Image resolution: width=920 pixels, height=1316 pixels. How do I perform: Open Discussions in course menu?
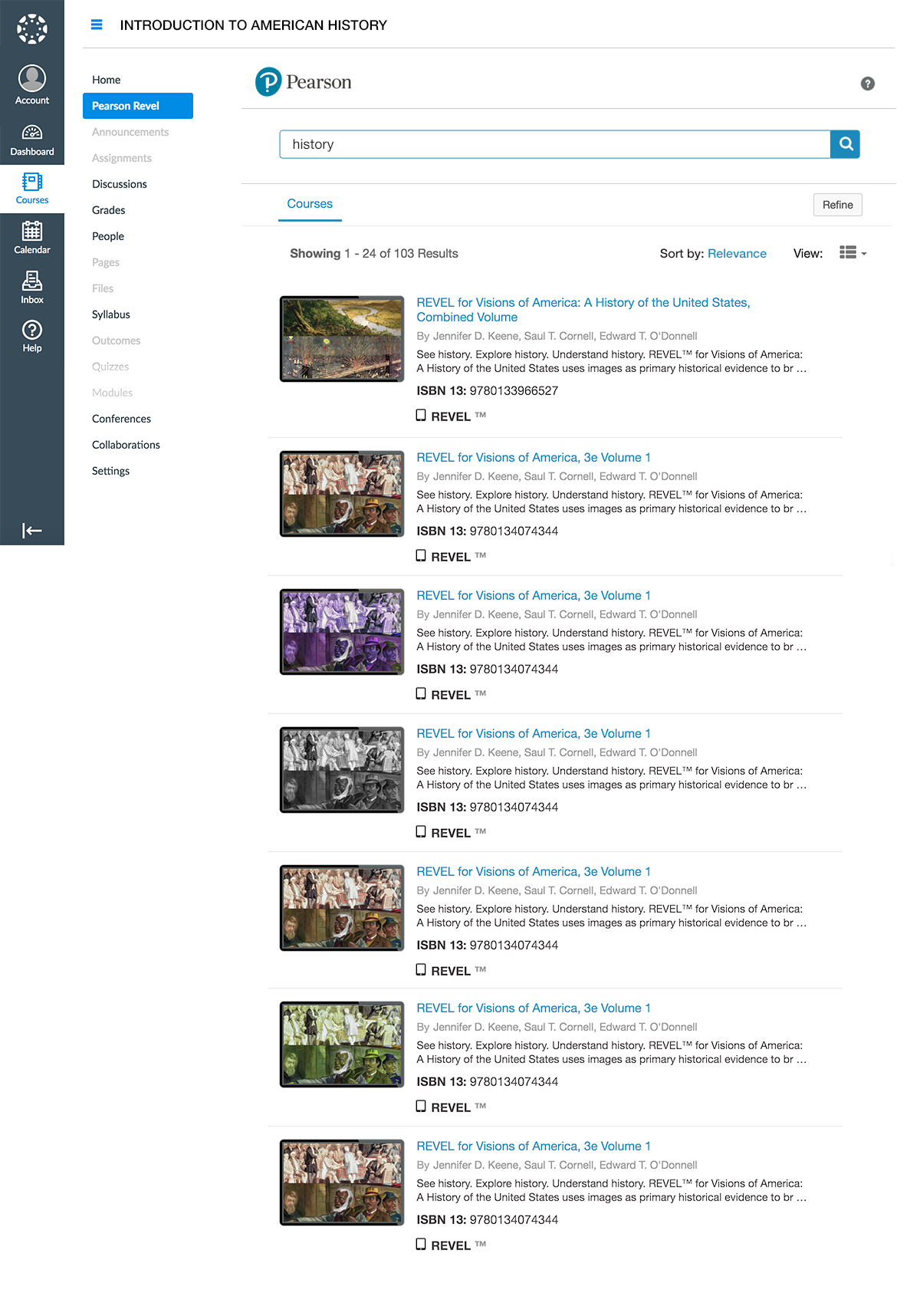[x=120, y=184]
